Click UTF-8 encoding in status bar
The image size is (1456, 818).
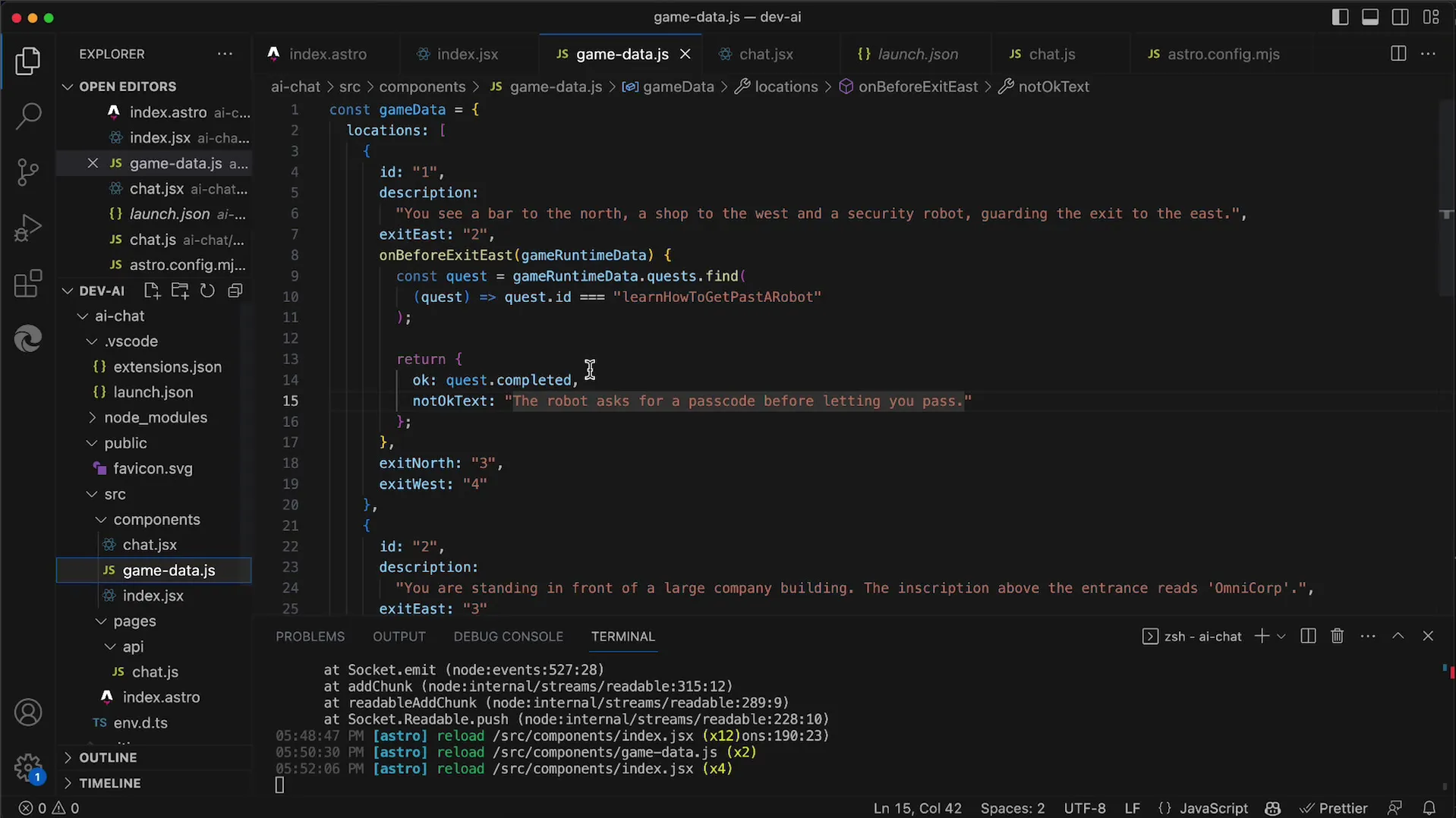point(1084,808)
